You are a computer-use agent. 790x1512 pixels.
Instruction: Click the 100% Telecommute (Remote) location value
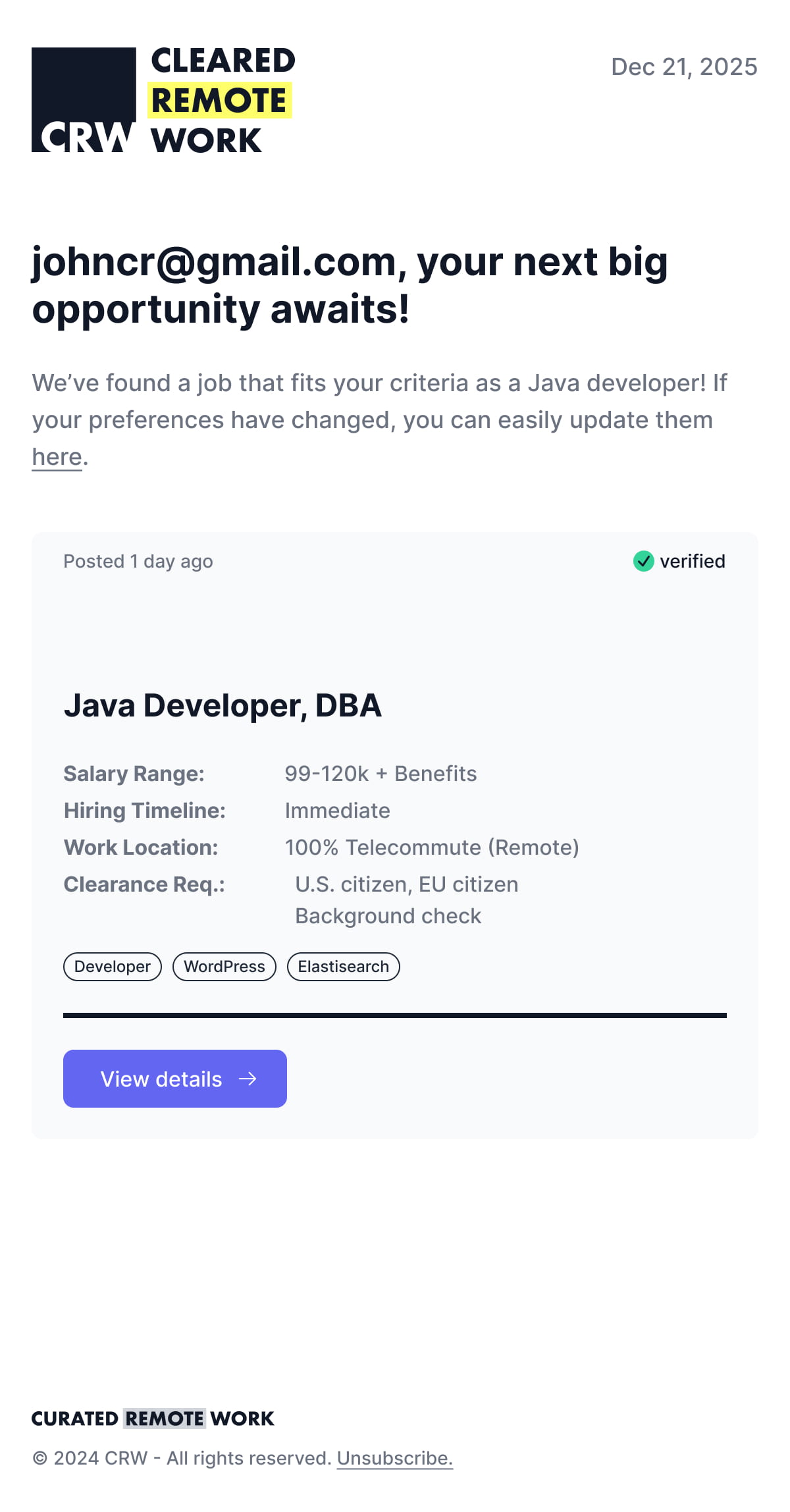click(x=432, y=848)
